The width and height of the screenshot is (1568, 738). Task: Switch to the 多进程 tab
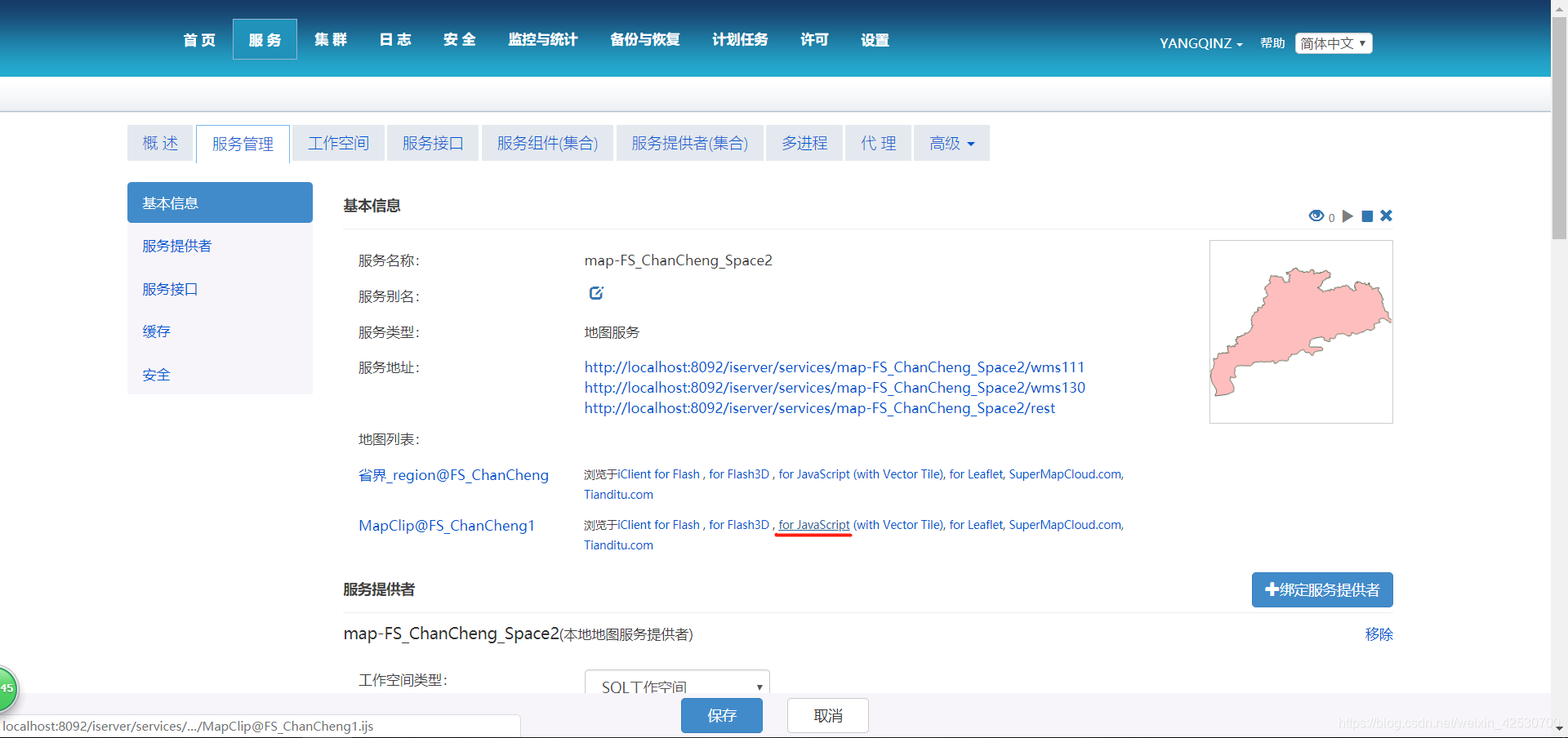coord(804,143)
